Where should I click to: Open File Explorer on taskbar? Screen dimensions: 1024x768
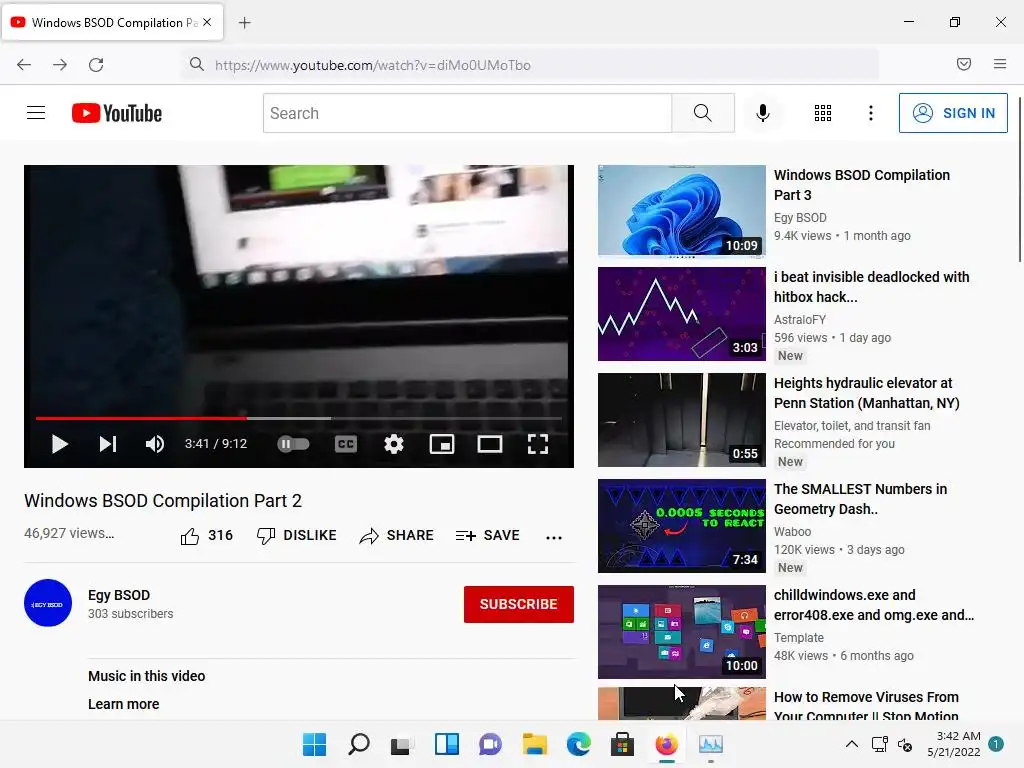(534, 744)
